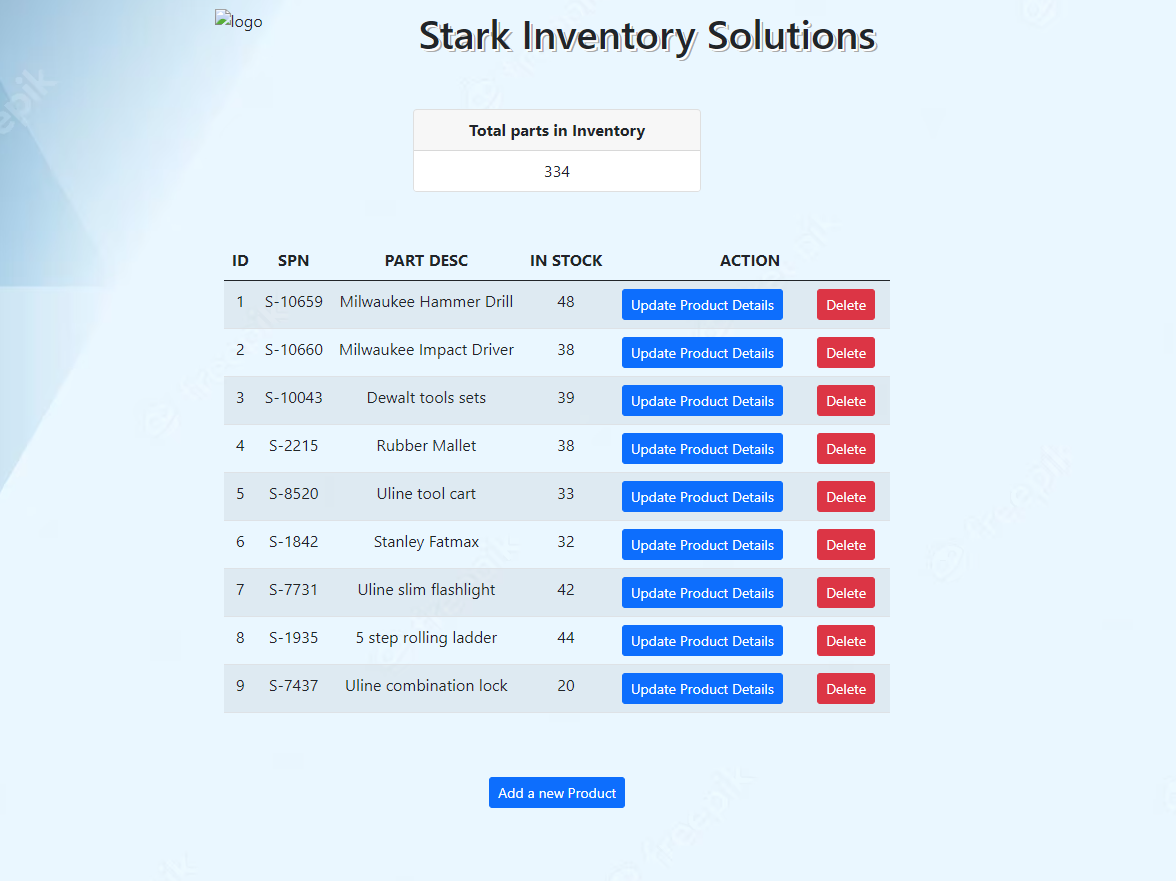
Task: Update details for Milwaukee Impact Driver
Action: [x=702, y=352]
